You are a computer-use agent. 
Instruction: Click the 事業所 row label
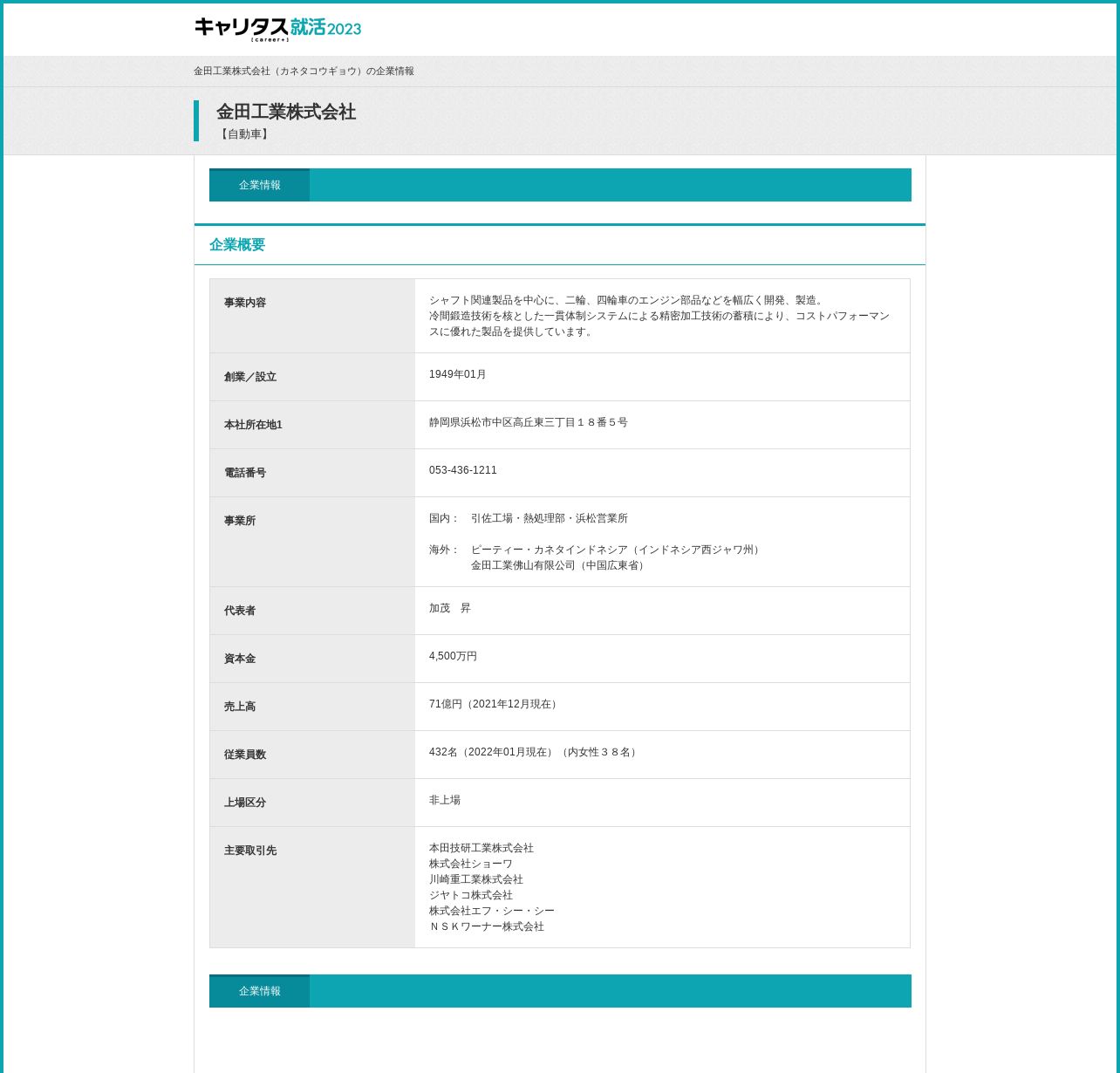(x=240, y=521)
